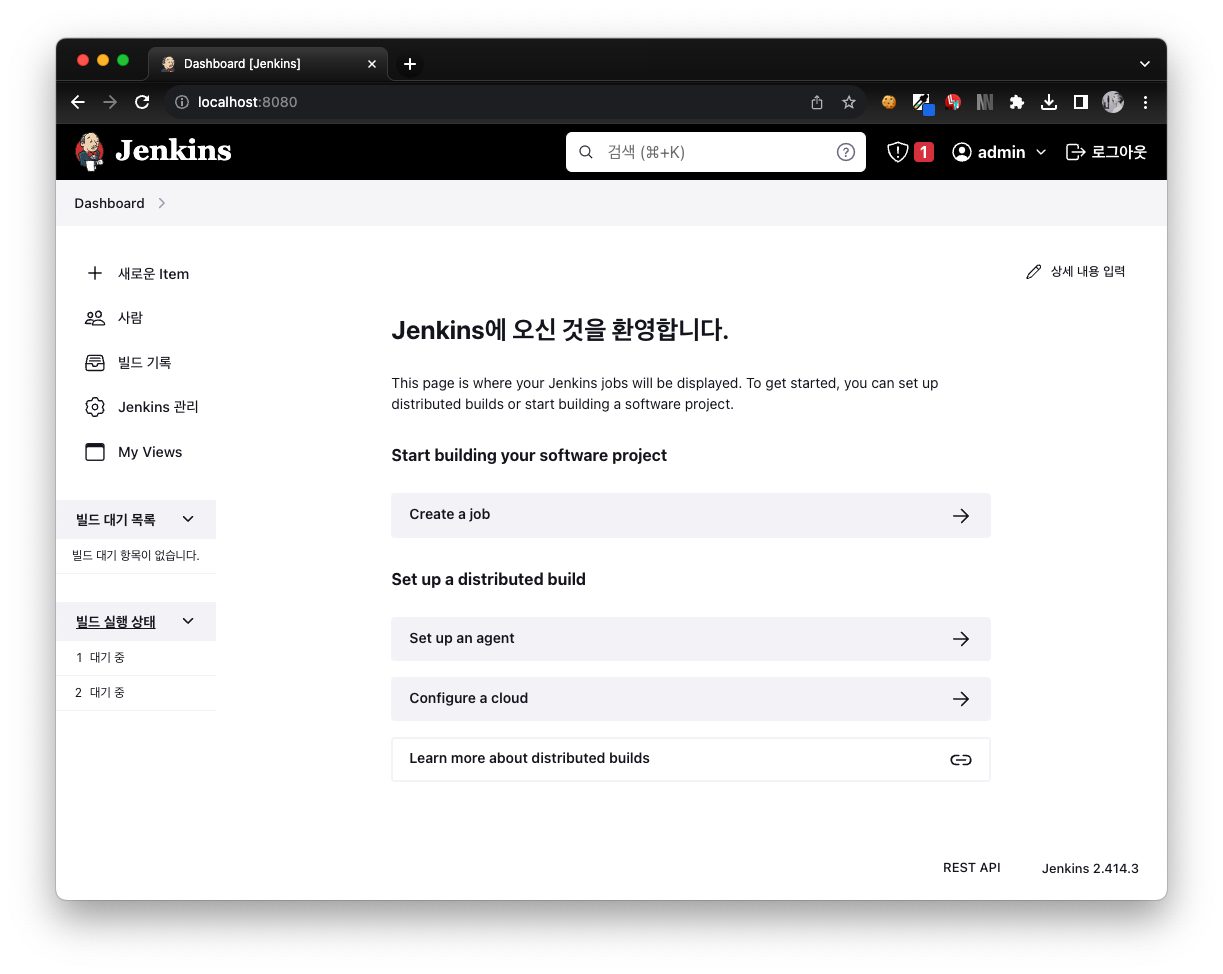
Task: Collapse the 빌드 대기 목록 chevron
Action: pos(188,519)
